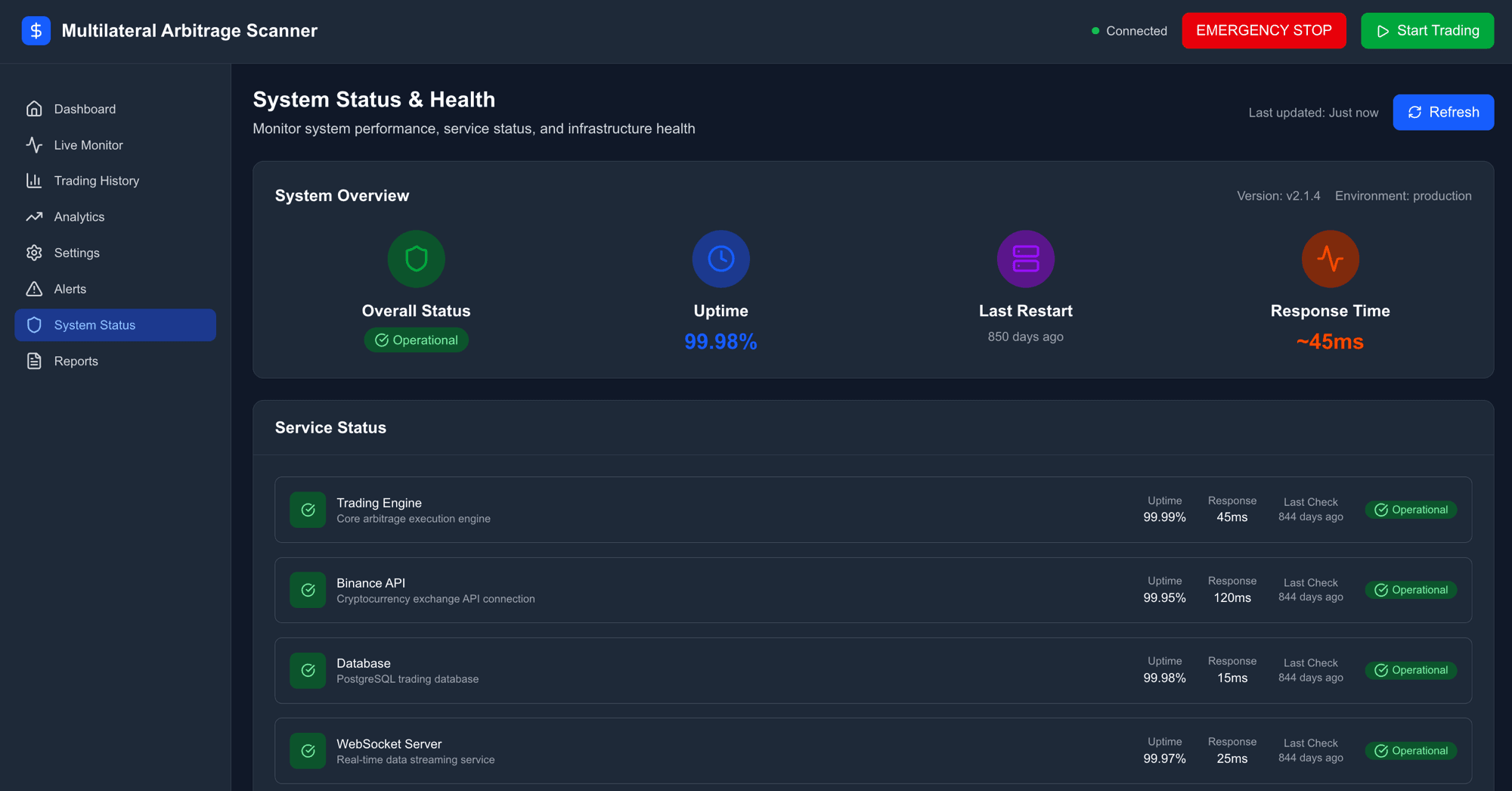Select the System Status menu item
1512x791 pixels.
click(116, 325)
